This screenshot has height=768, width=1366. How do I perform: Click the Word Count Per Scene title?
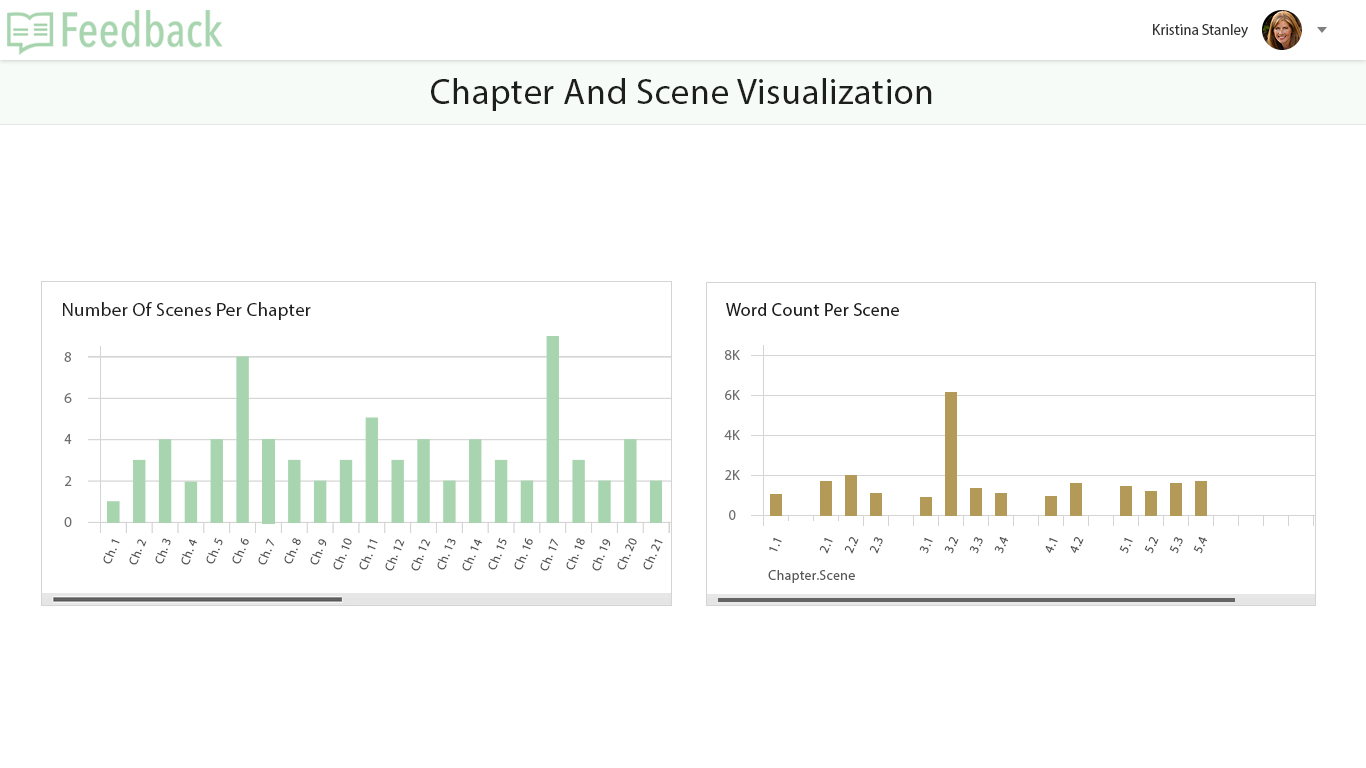(x=812, y=310)
